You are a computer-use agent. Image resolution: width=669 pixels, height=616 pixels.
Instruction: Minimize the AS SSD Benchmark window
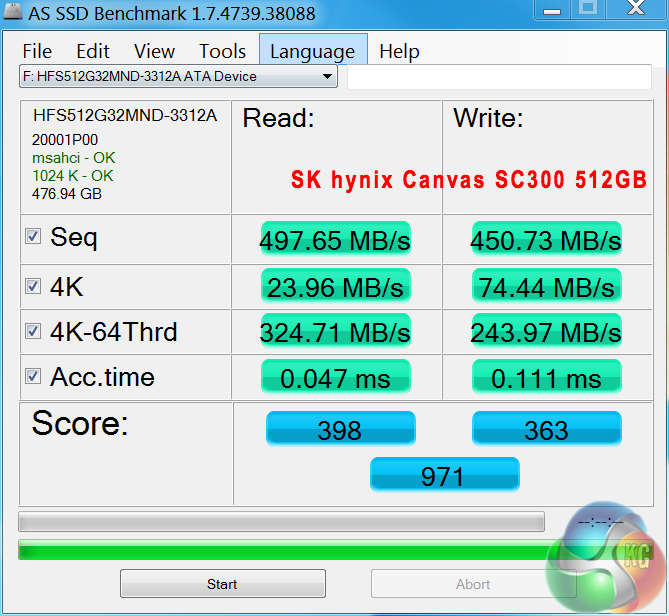[552, 9]
